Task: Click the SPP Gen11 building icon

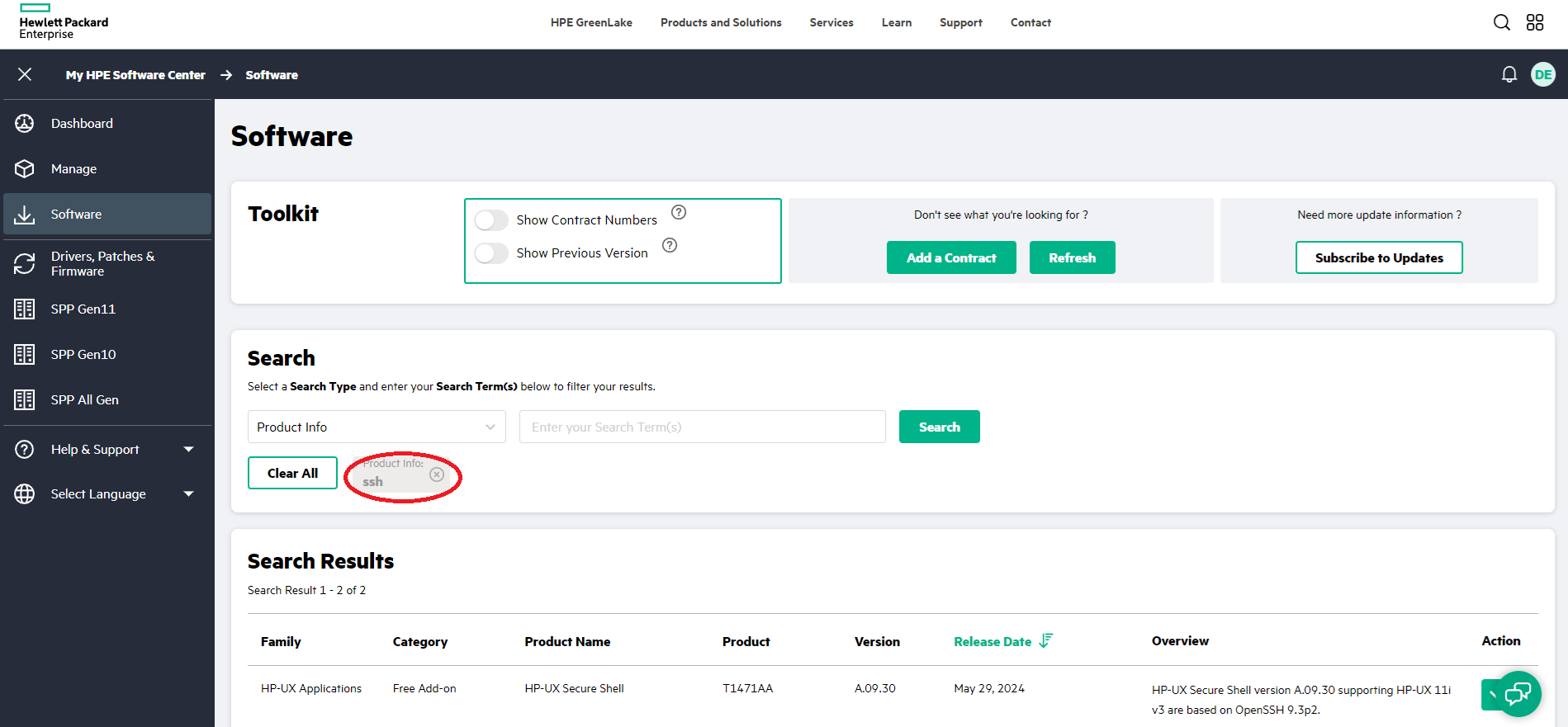Action: pyautogui.click(x=25, y=309)
